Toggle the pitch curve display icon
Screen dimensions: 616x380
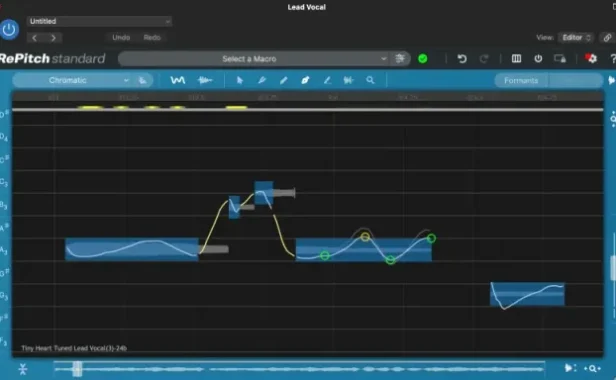click(x=178, y=80)
